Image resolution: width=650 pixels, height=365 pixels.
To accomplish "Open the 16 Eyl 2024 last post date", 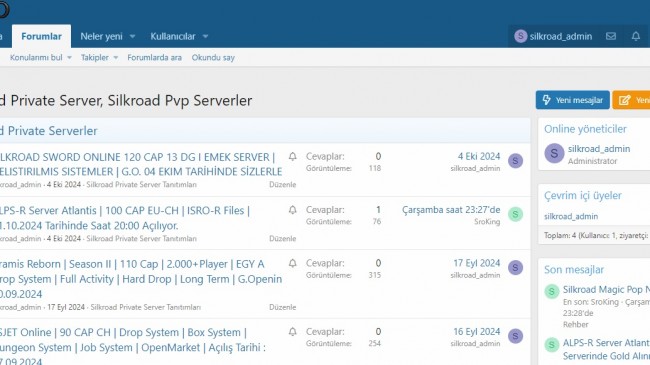I will pos(477,331).
